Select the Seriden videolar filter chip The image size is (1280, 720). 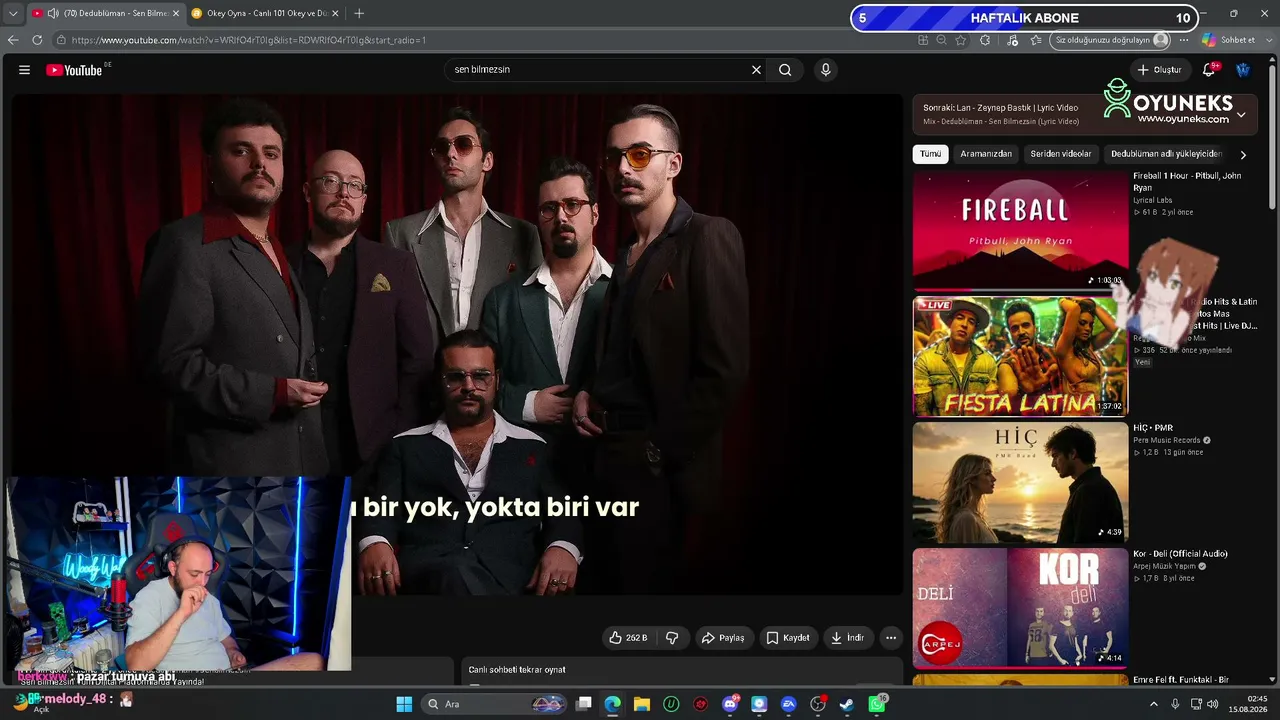[1061, 154]
